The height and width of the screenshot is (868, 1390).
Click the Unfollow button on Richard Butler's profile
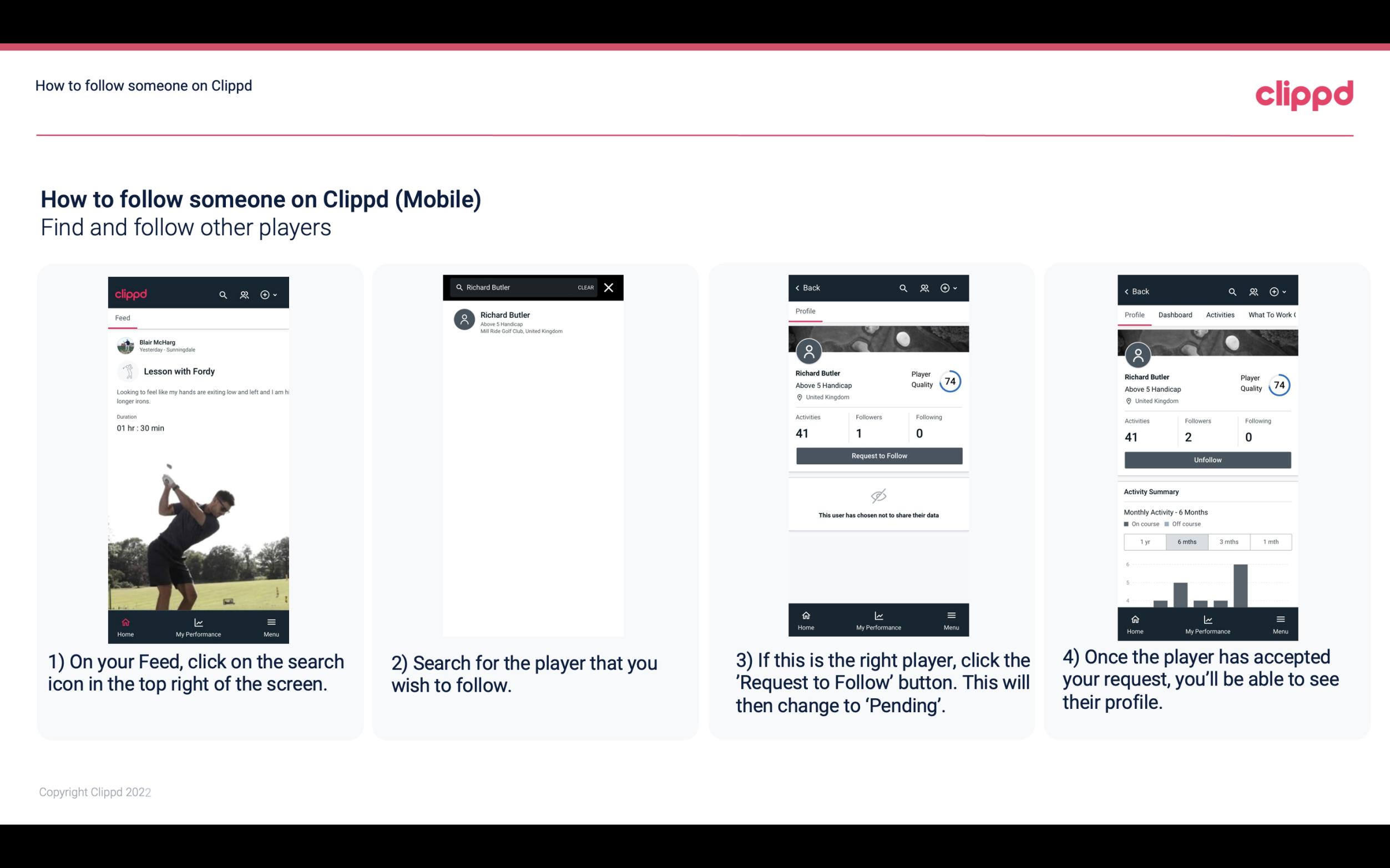1207,460
